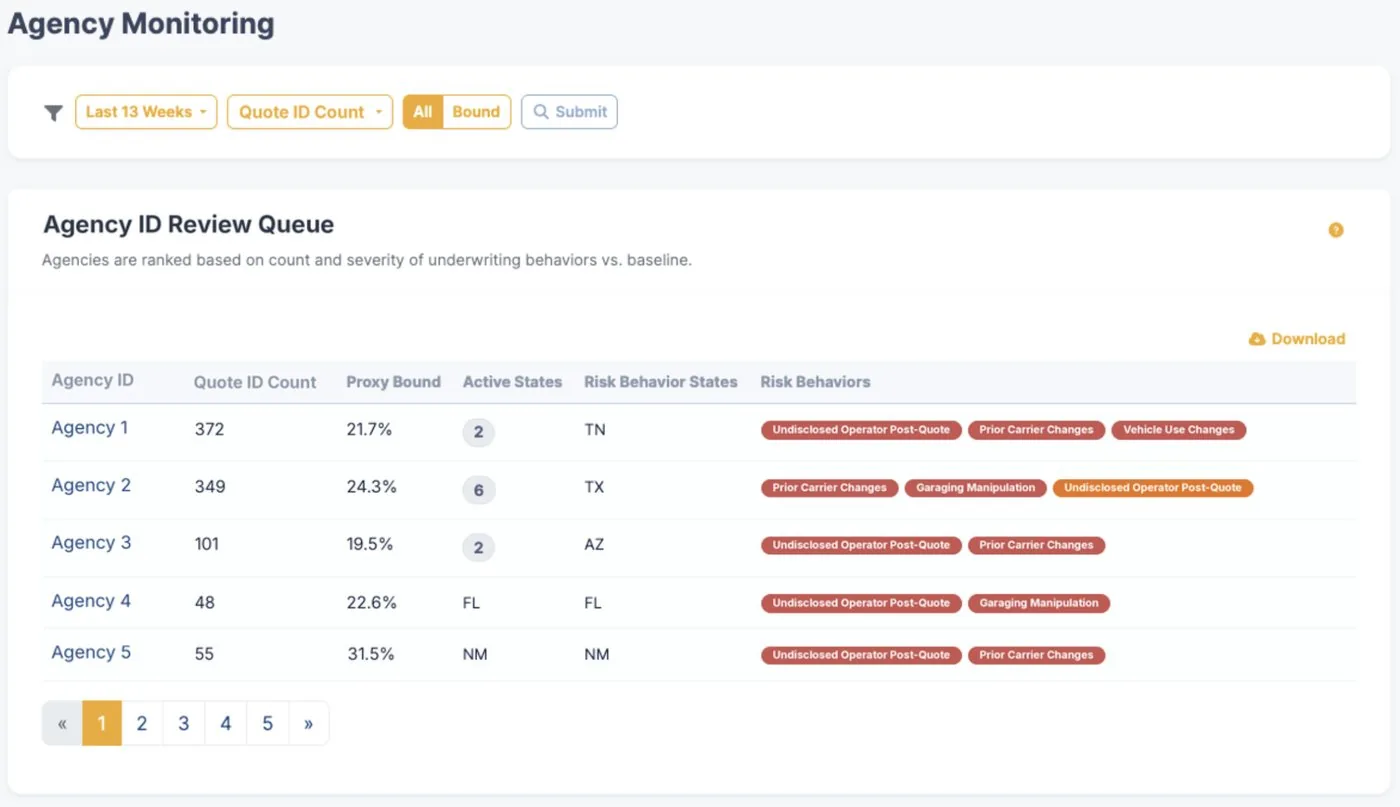This screenshot has width=1400, height=807.
Task: Click the Submit search button
Action: pos(570,112)
